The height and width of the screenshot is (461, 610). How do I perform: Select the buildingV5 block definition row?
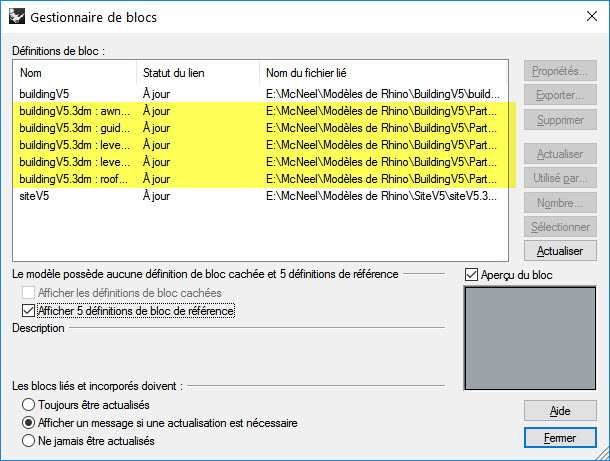[x=261, y=94]
